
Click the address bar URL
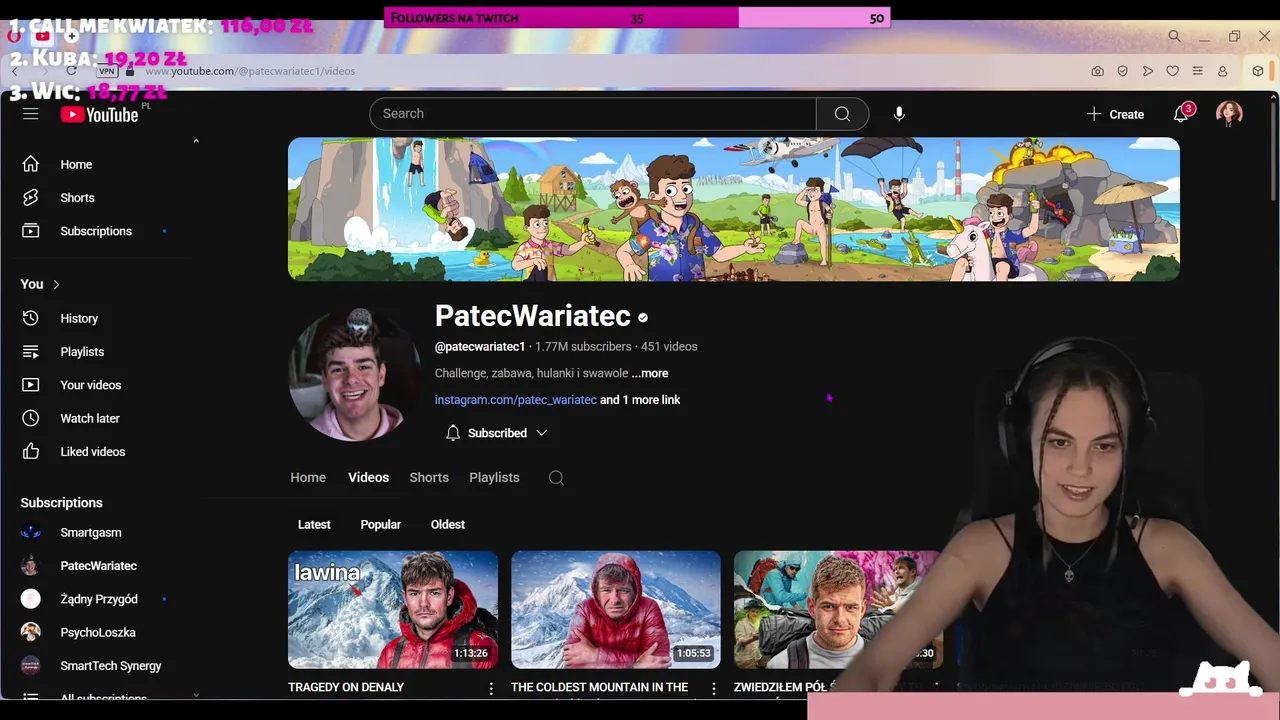250,71
